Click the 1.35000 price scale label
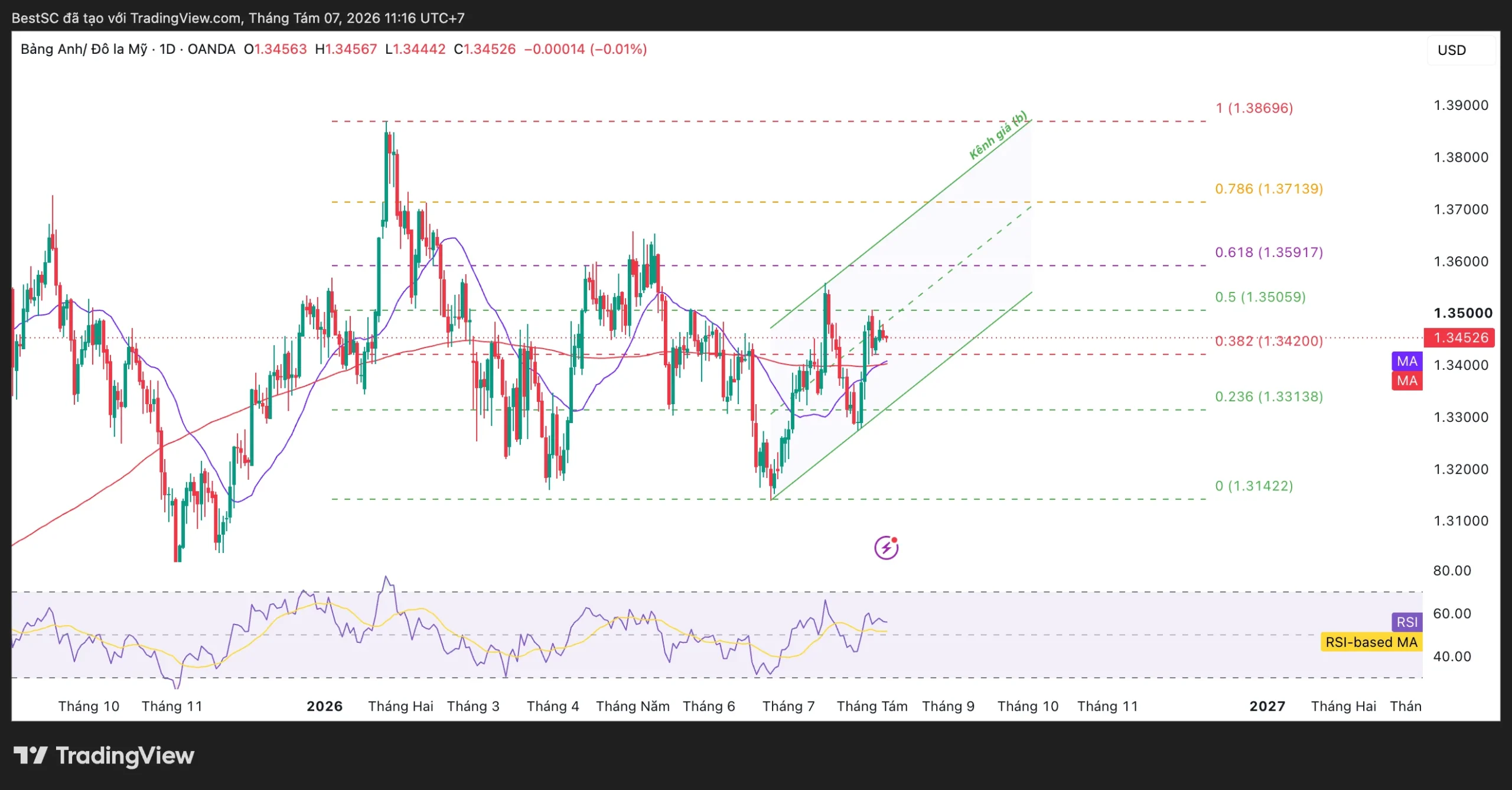This screenshot has width=1512, height=790. [1463, 313]
